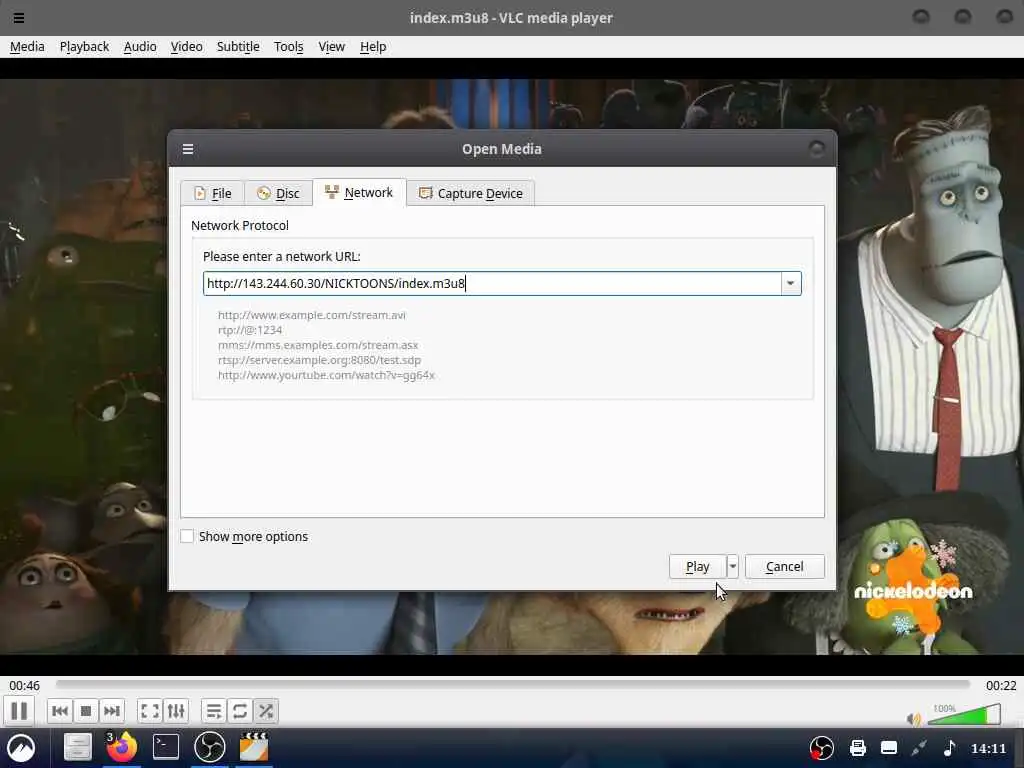Viewport: 1024px width, 768px height.
Task: Open the system start menu launcher
Action: (x=22, y=748)
